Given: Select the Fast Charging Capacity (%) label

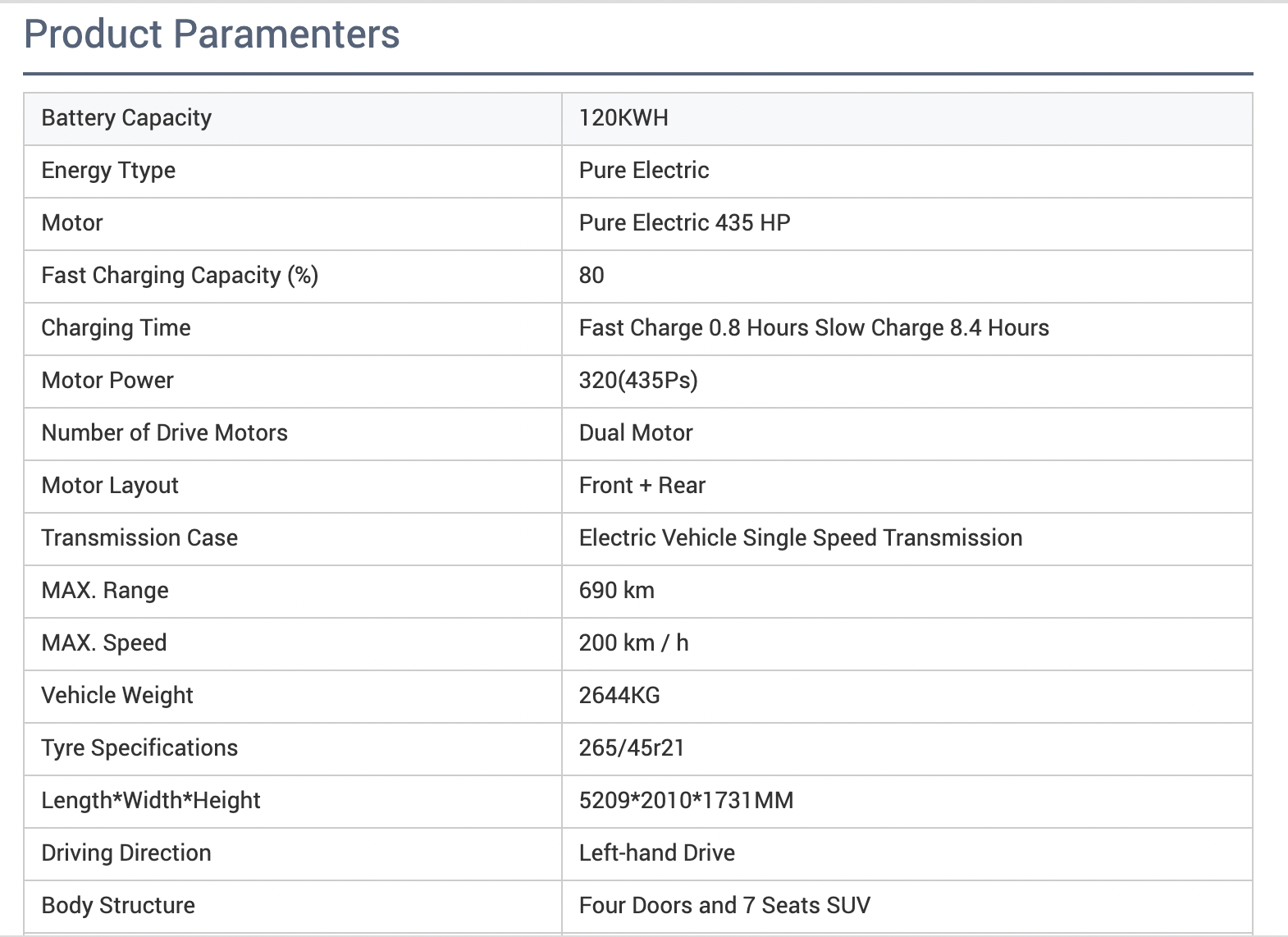Looking at the screenshot, I should click(x=180, y=276).
